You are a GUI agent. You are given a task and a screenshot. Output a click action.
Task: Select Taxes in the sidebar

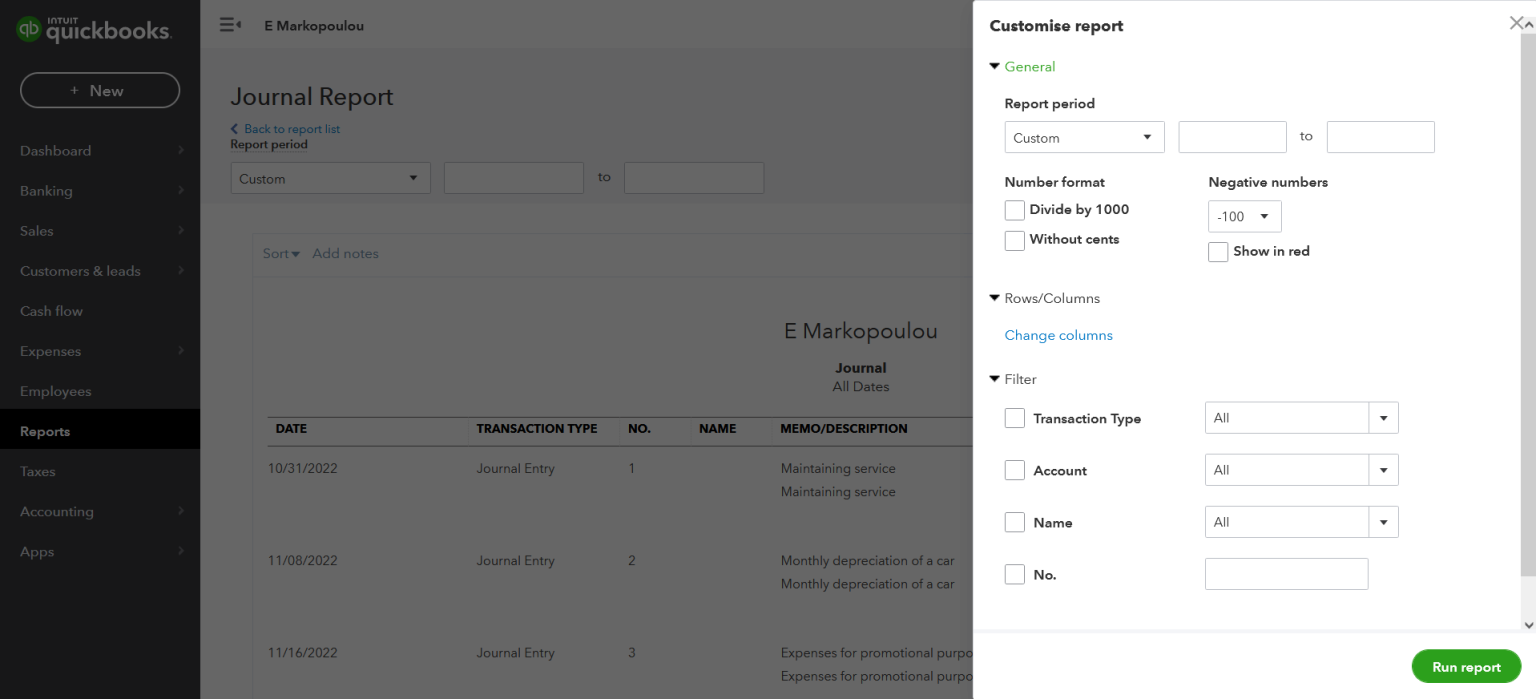(x=37, y=471)
